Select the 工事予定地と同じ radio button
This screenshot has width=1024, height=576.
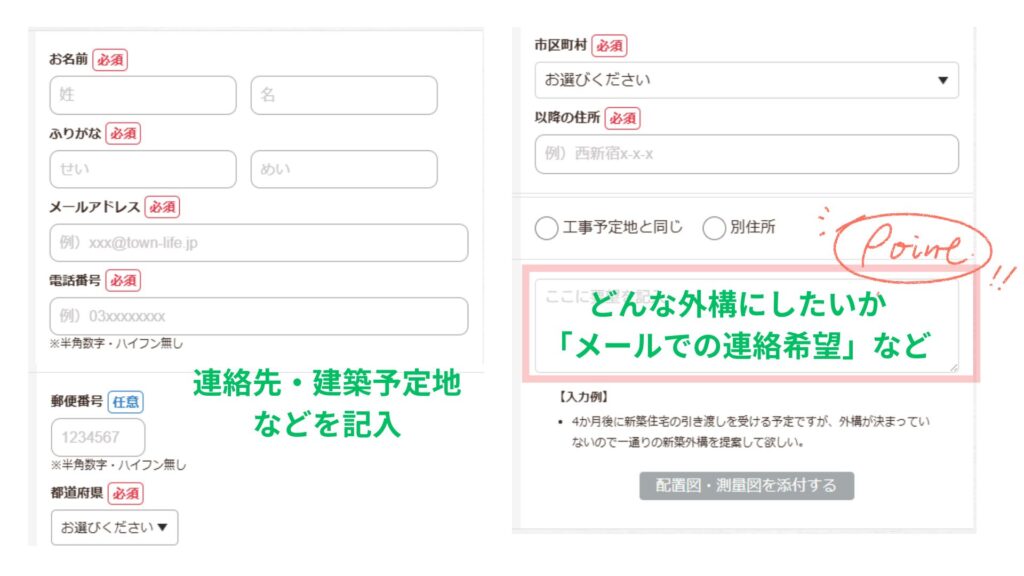point(546,228)
